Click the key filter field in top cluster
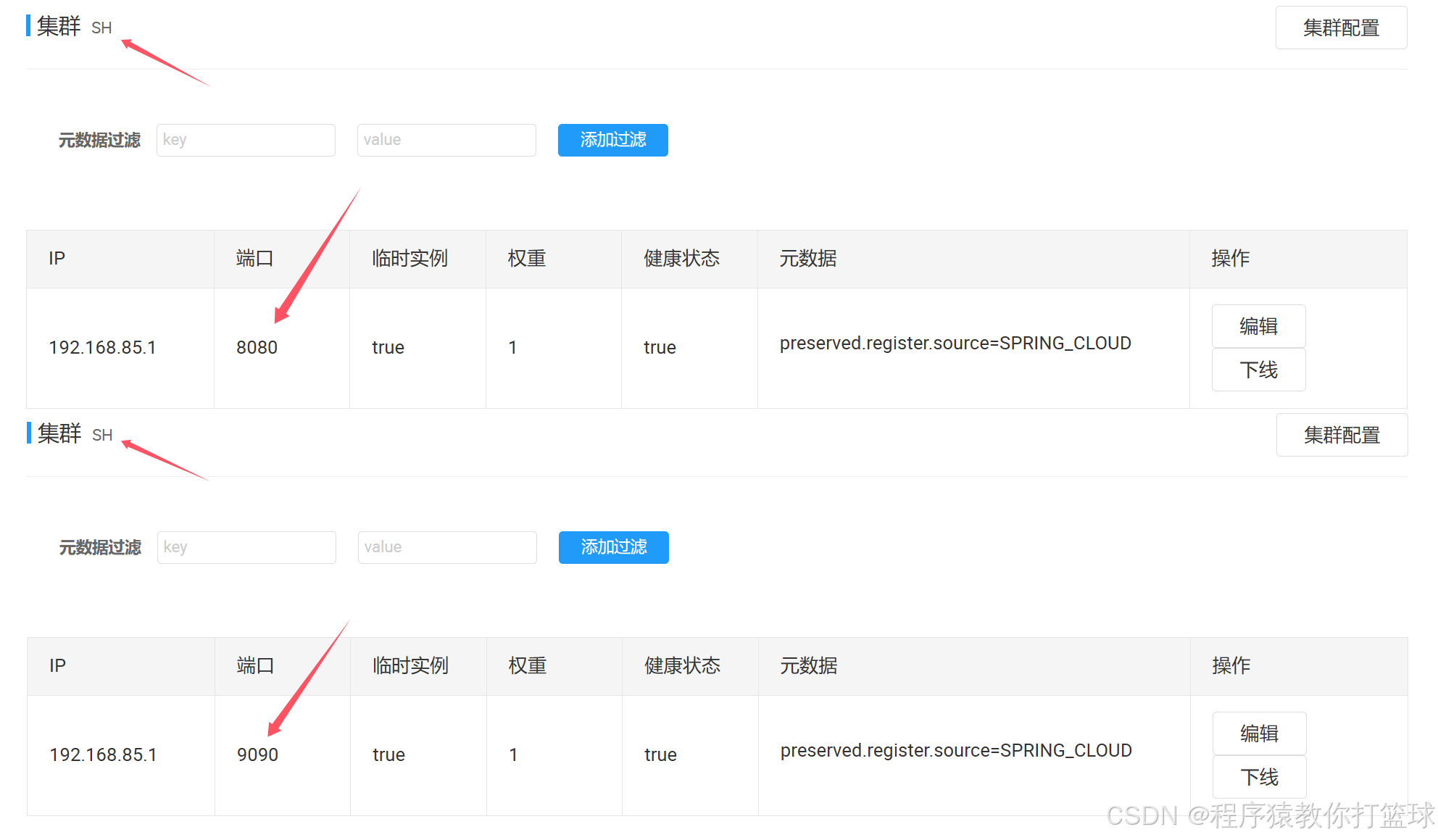Viewport: 1438px width, 840px height. click(x=246, y=140)
